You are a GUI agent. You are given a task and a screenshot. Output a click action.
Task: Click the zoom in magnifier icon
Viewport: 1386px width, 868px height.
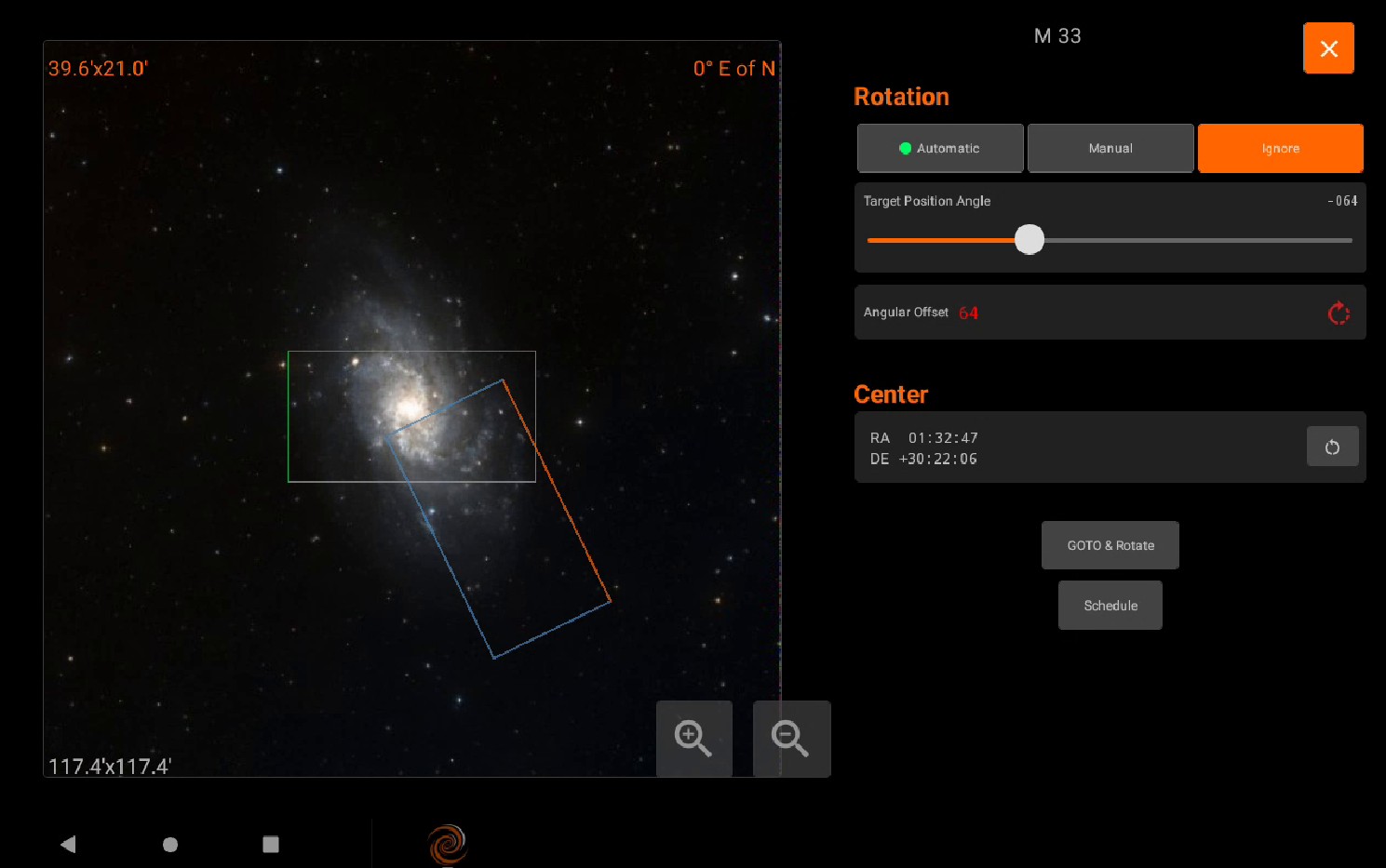coord(693,739)
